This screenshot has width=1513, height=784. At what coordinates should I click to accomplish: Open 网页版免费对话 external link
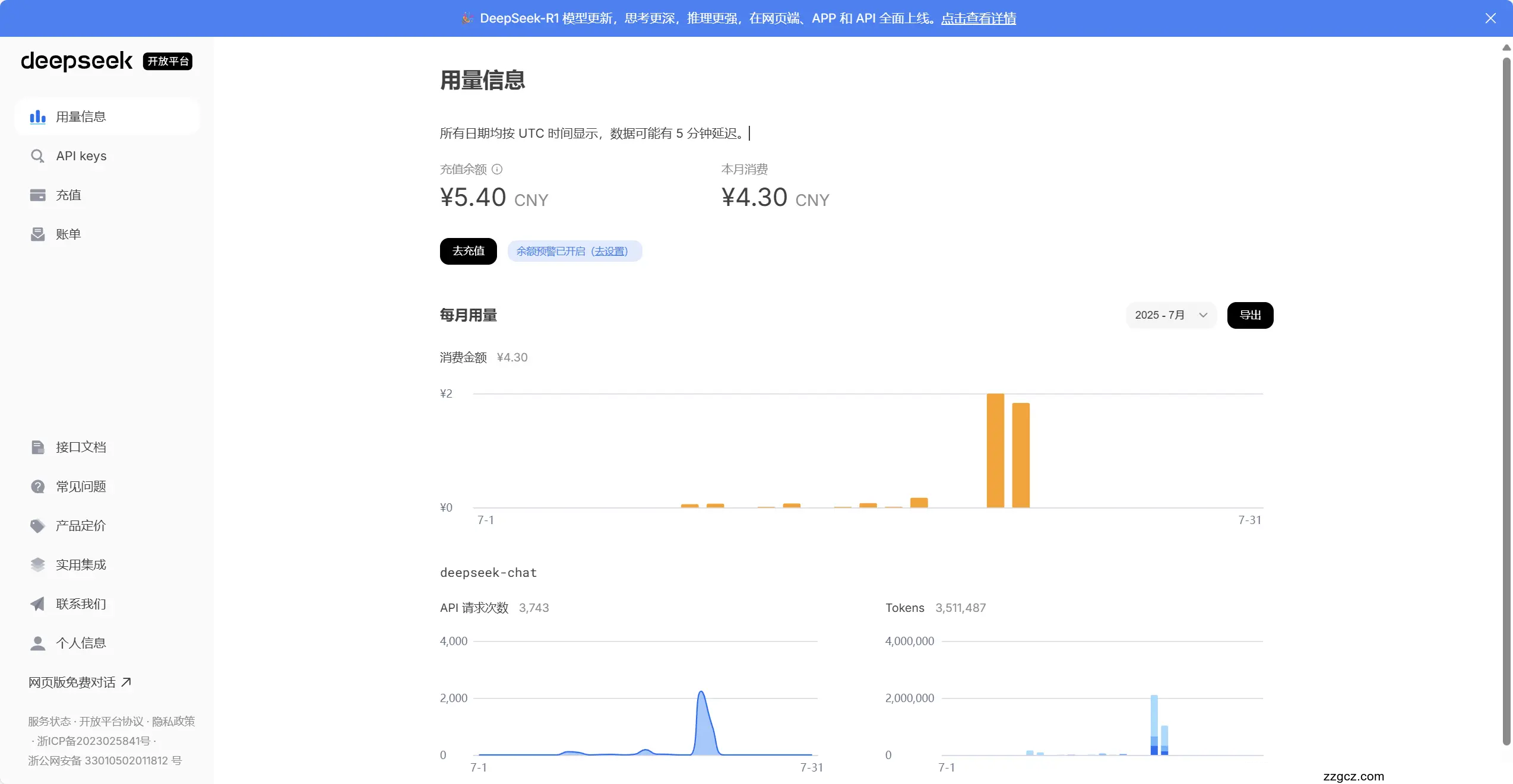point(79,682)
